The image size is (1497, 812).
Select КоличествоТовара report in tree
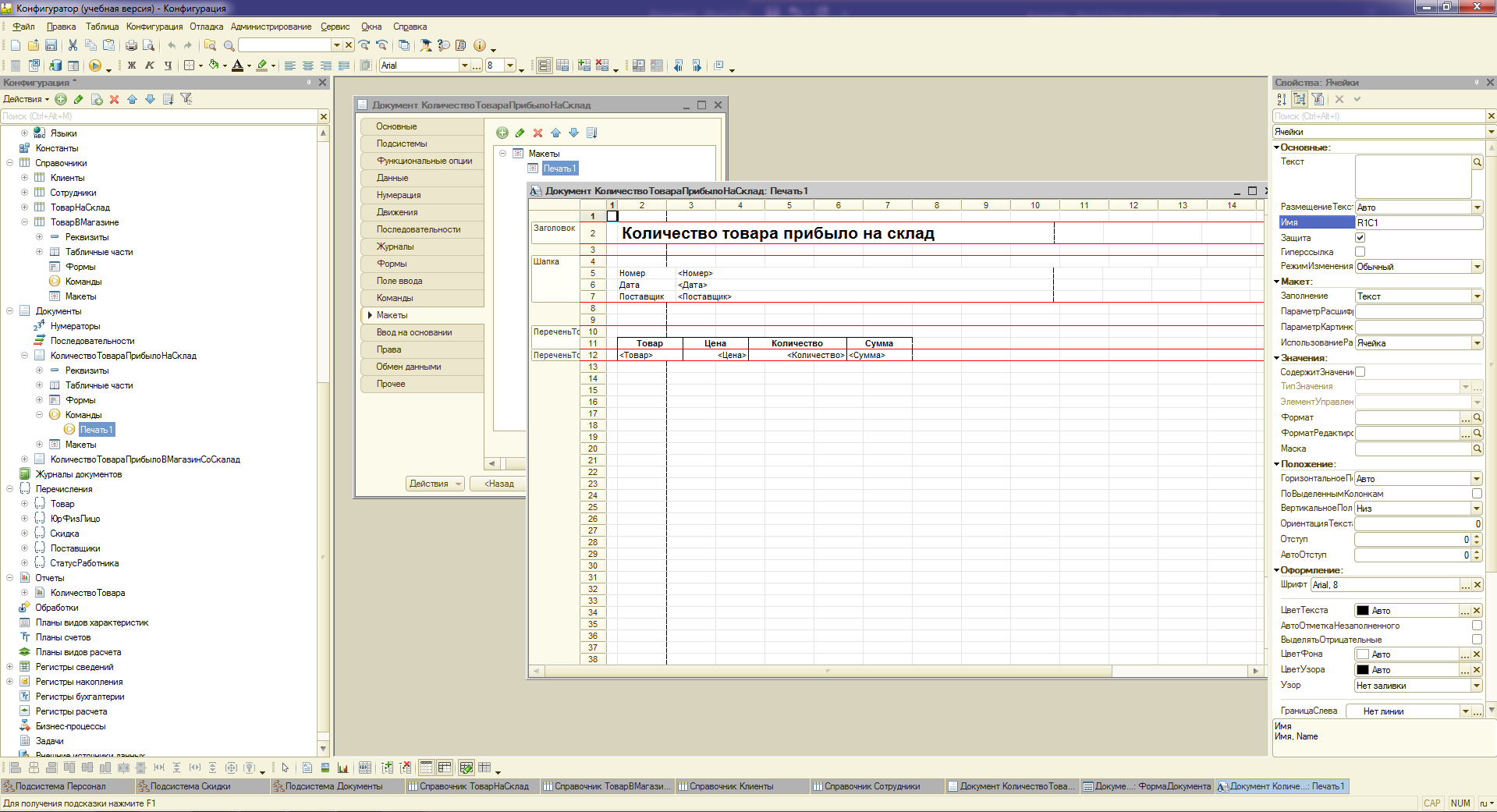[x=87, y=593]
